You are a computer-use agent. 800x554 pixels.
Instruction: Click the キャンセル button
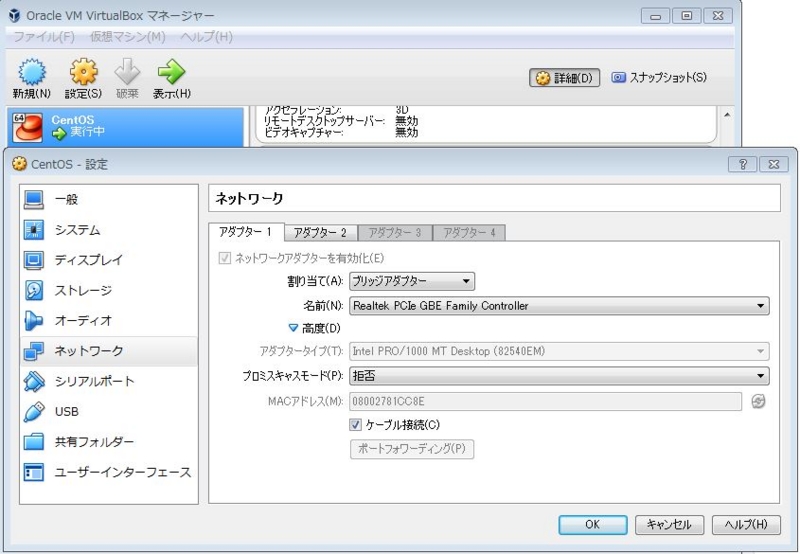coord(669,524)
